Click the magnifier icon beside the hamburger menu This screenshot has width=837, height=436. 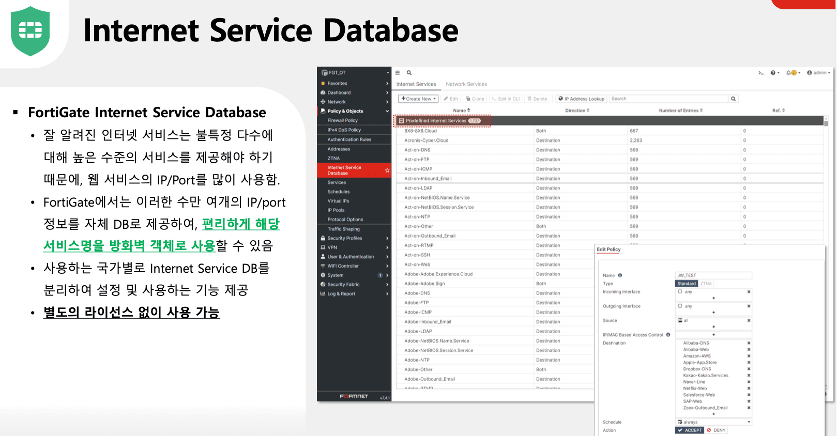(x=409, y=73)
